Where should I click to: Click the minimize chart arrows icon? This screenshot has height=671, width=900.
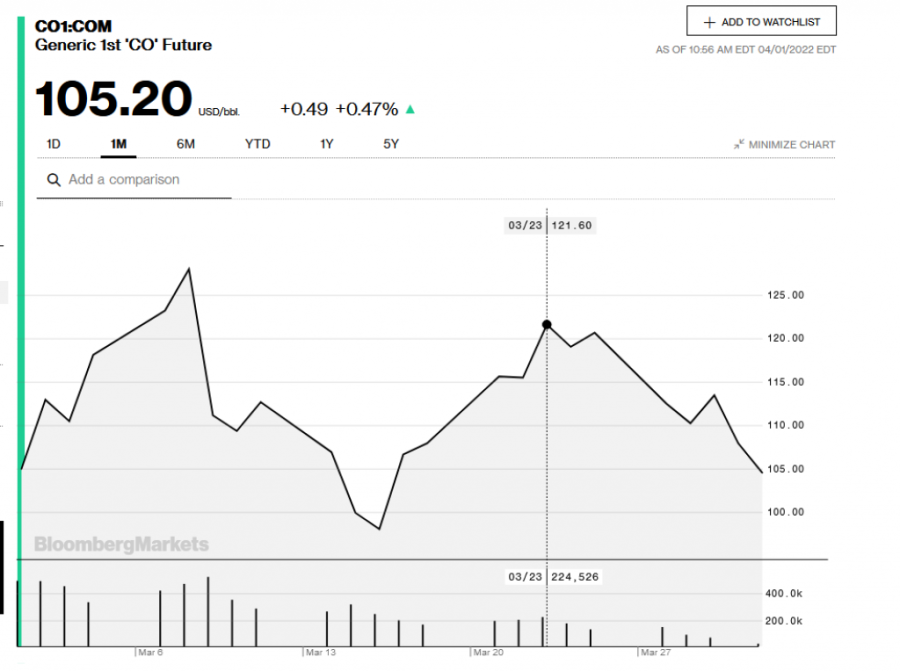[739, 145]
